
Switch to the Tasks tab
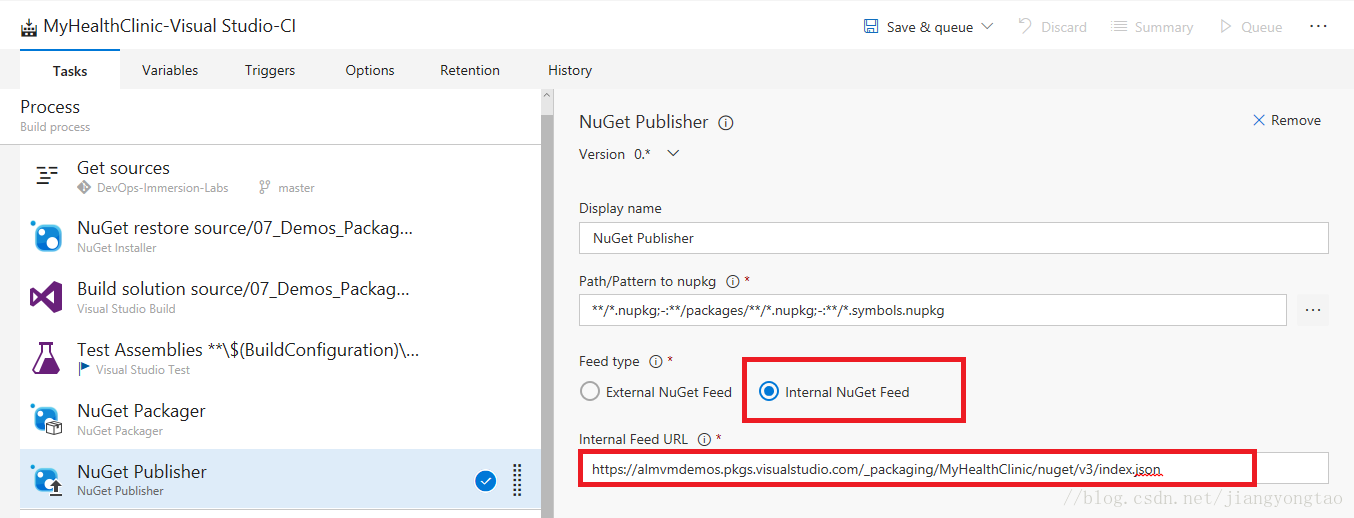[70, 70]
